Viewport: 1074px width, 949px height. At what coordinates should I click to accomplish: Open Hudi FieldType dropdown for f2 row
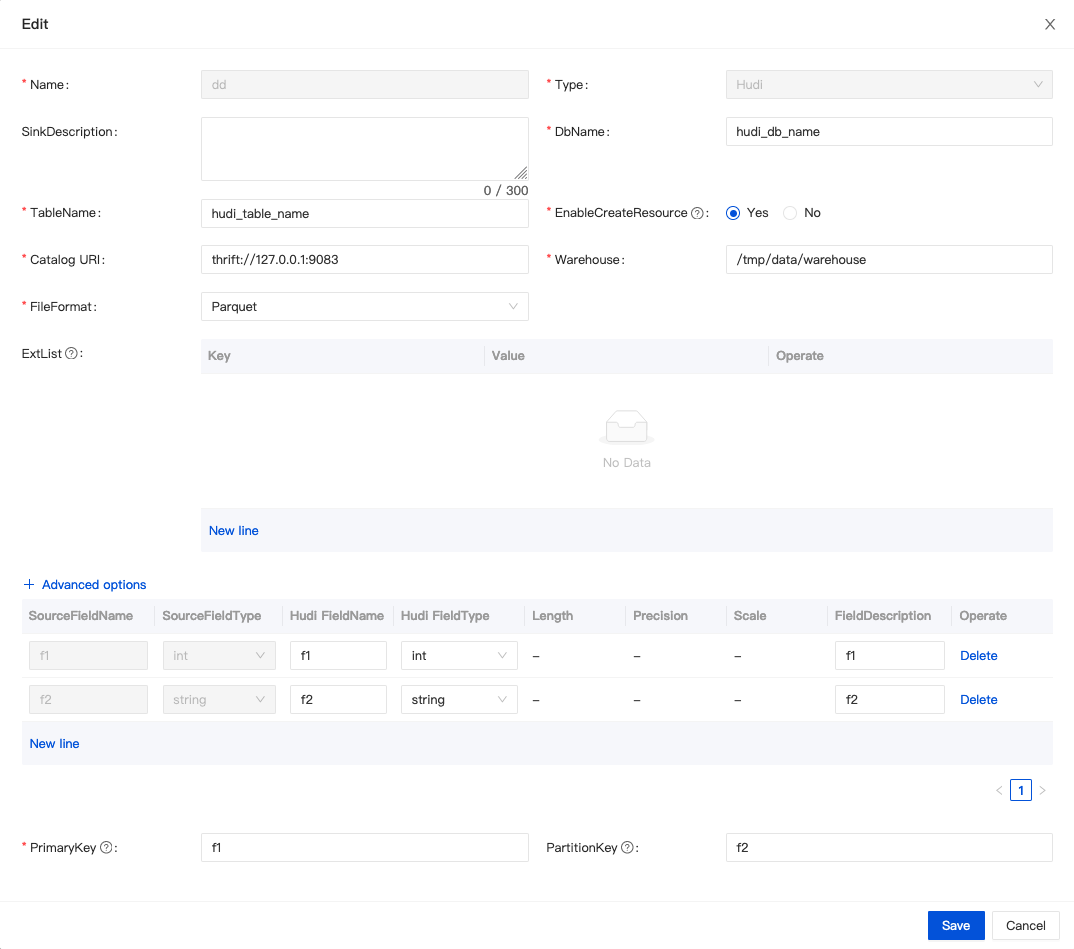[459, 700]
